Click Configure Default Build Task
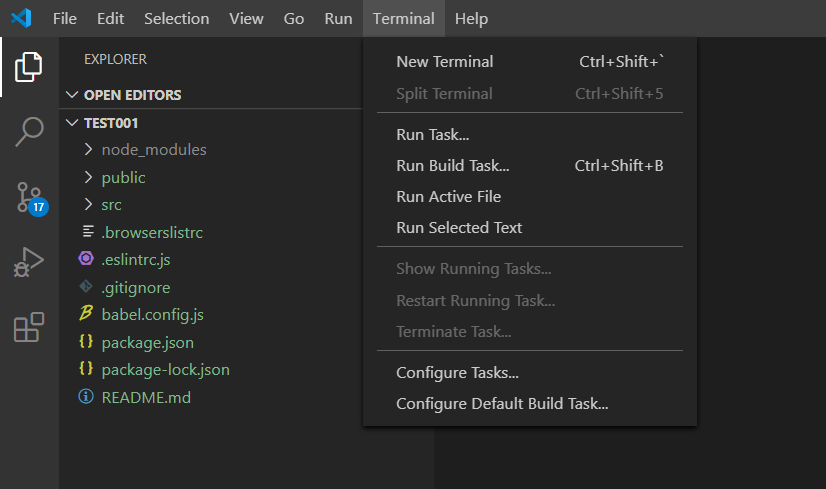 click(502, 404)
